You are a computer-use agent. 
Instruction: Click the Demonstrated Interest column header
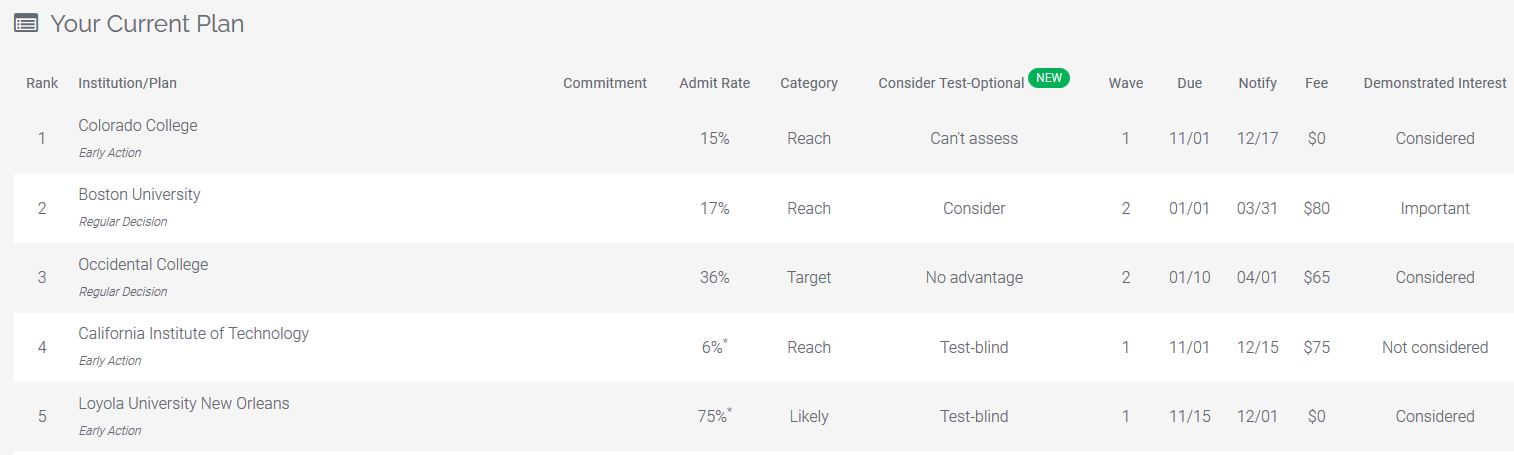click(1435, 83)
